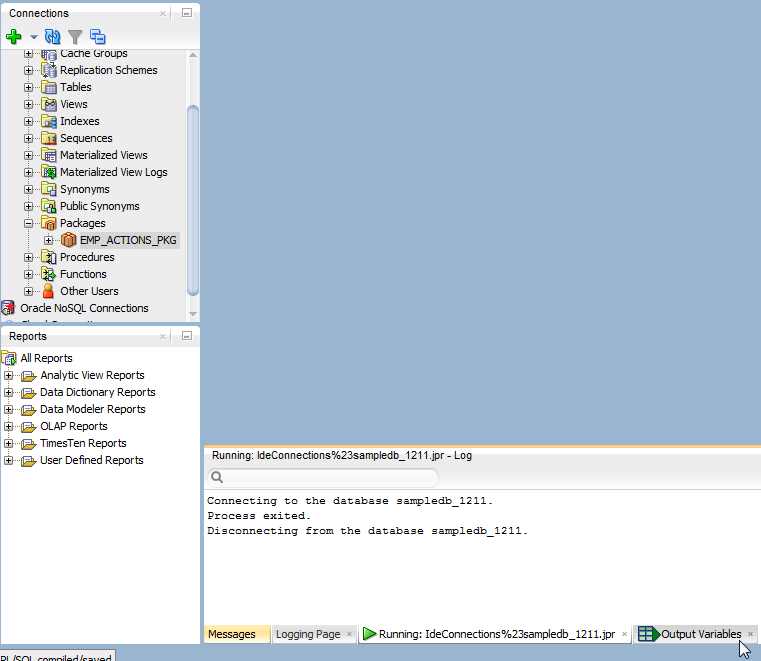
Task: Select Data Dictionary Reports tree item
Action: (x=98, y=392)
